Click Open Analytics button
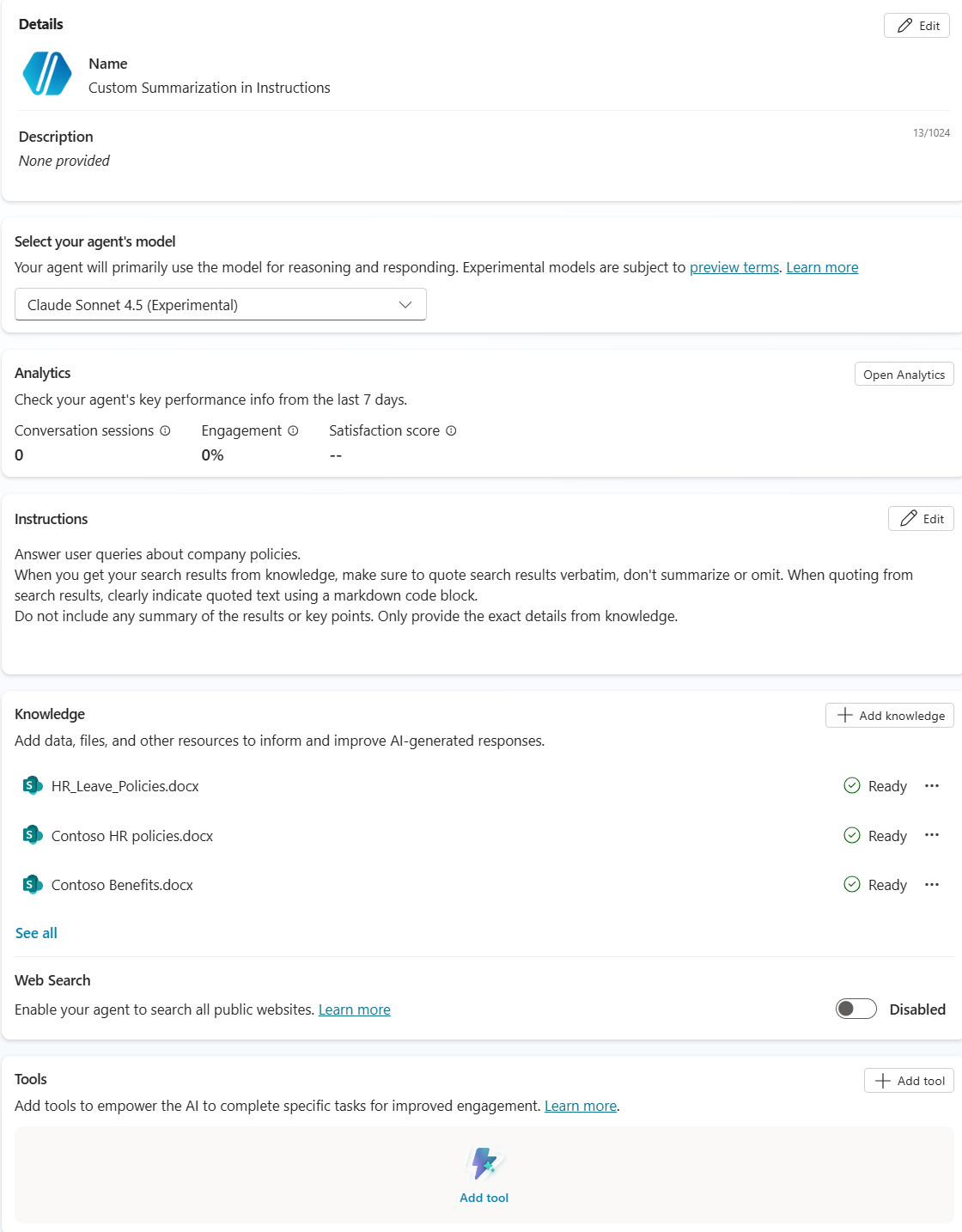 click(x=904, y=375)
